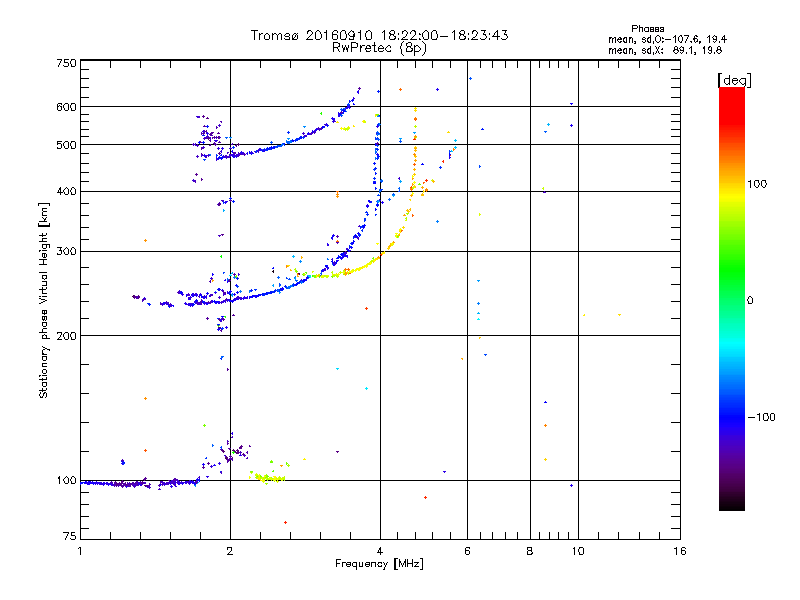
Task: Click the x-axis label 'Frequency [MHz]'
Action: click(379, 564)
